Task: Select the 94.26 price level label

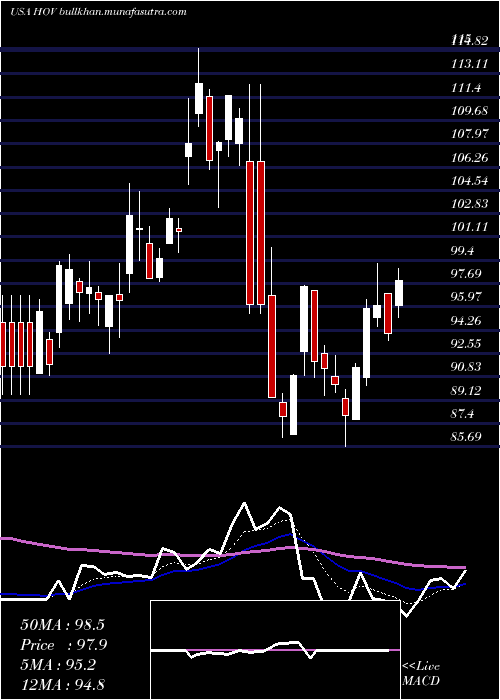Action: click(467, 321)
